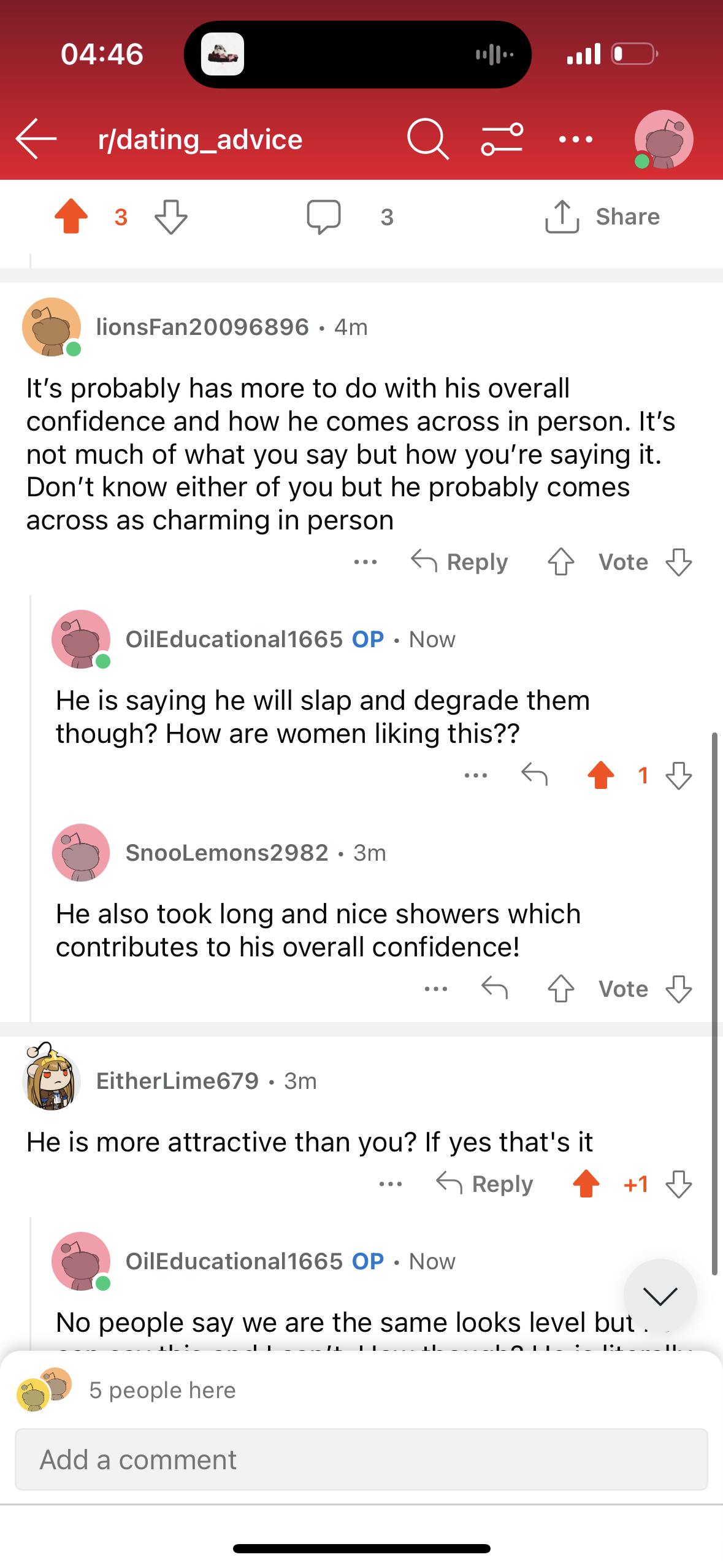Open your profile avatar in header
The height and width of the screenshot is (1568, 723).
[x=664, y=139]
